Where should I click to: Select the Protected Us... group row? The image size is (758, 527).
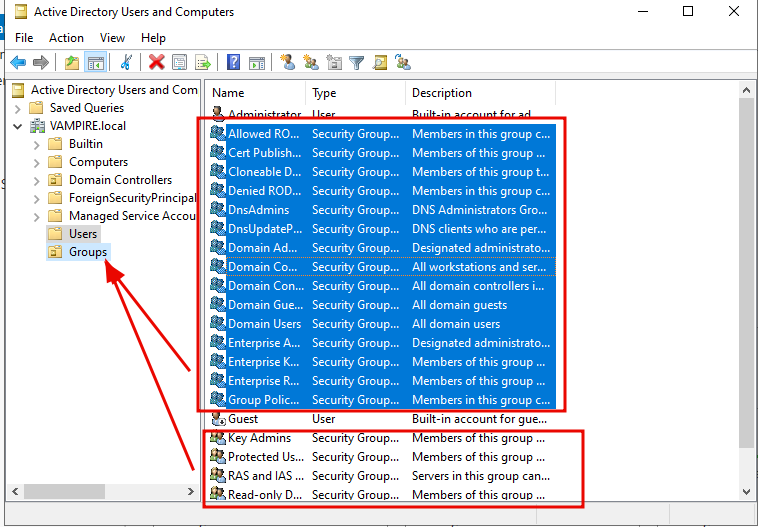[x=383, y=457]
